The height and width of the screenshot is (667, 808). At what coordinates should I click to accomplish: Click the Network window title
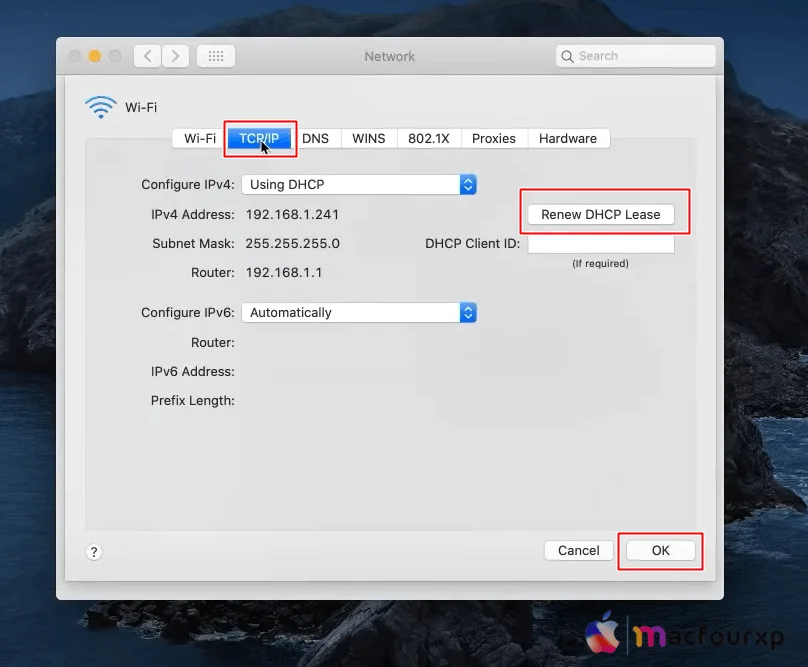point(390,56)
